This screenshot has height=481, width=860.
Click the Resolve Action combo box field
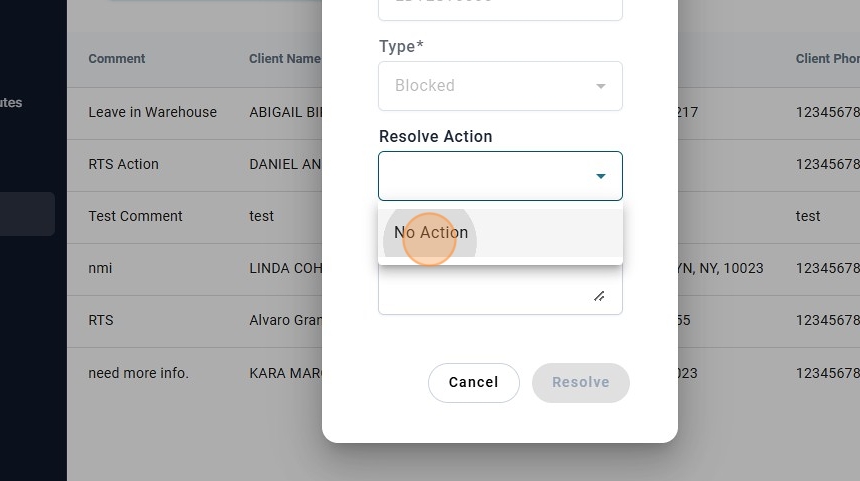pyautogui.click(x=485, y=176)
